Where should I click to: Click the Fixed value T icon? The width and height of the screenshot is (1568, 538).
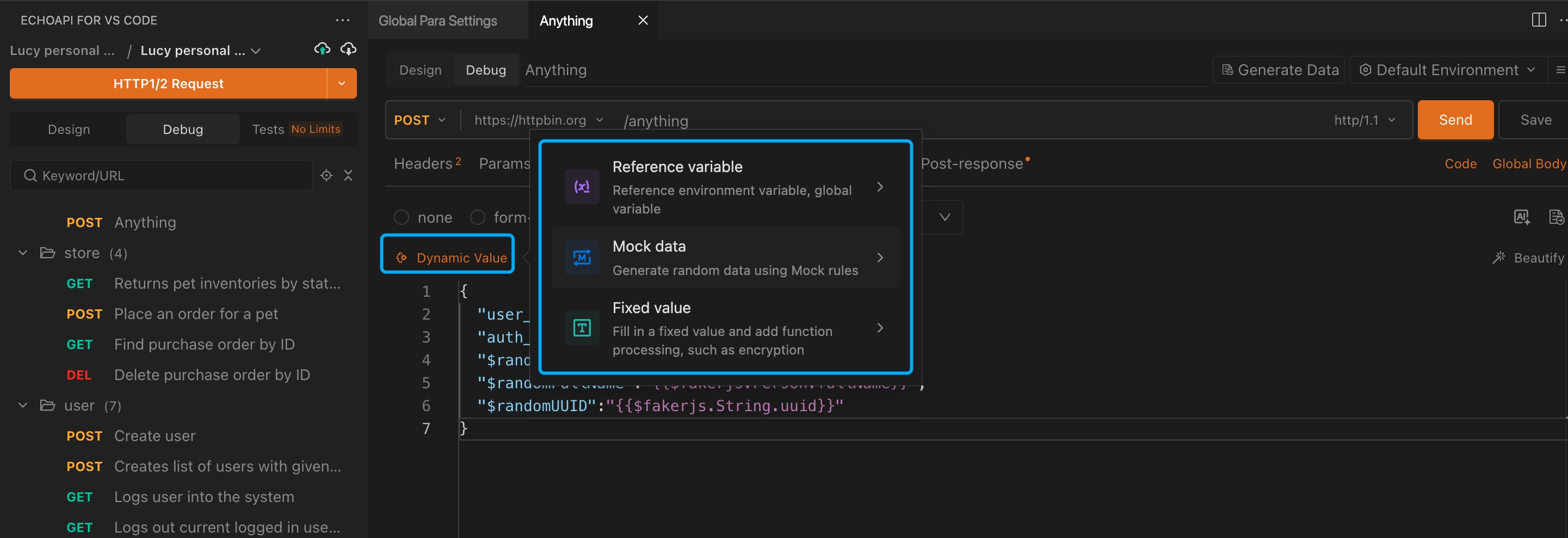point(582,328)
